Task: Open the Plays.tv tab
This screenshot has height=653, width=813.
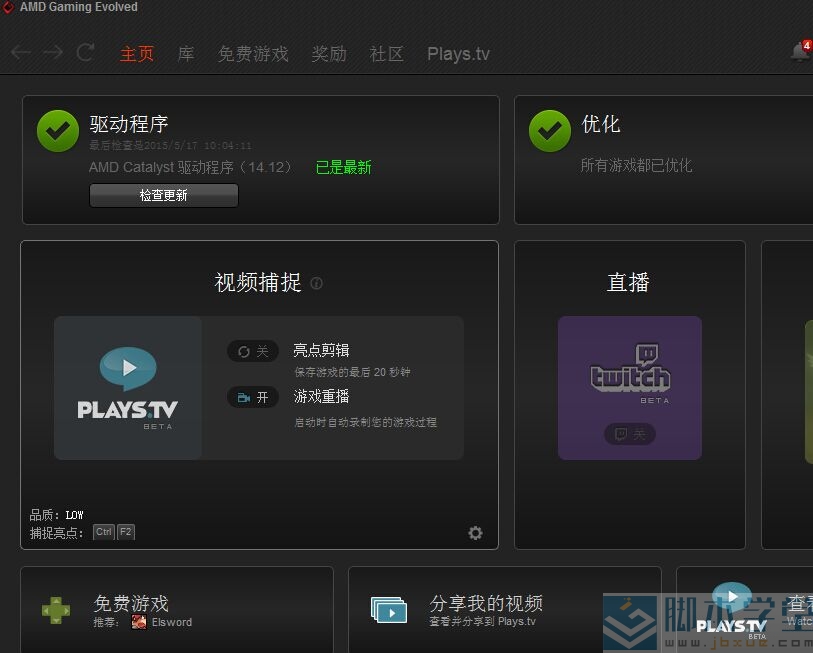Action: point(458,53)
